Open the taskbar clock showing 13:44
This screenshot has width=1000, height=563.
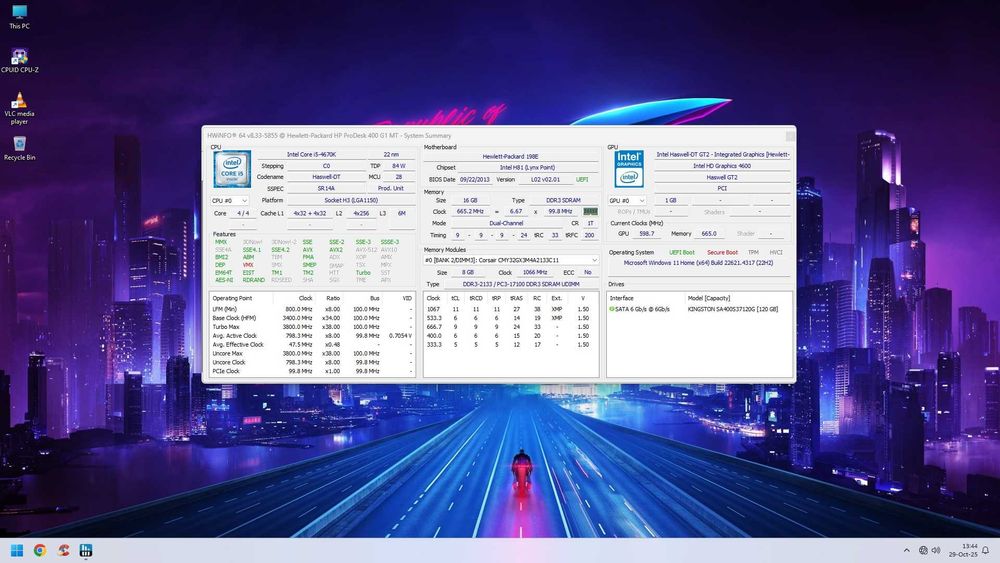[x=963, y=550]
